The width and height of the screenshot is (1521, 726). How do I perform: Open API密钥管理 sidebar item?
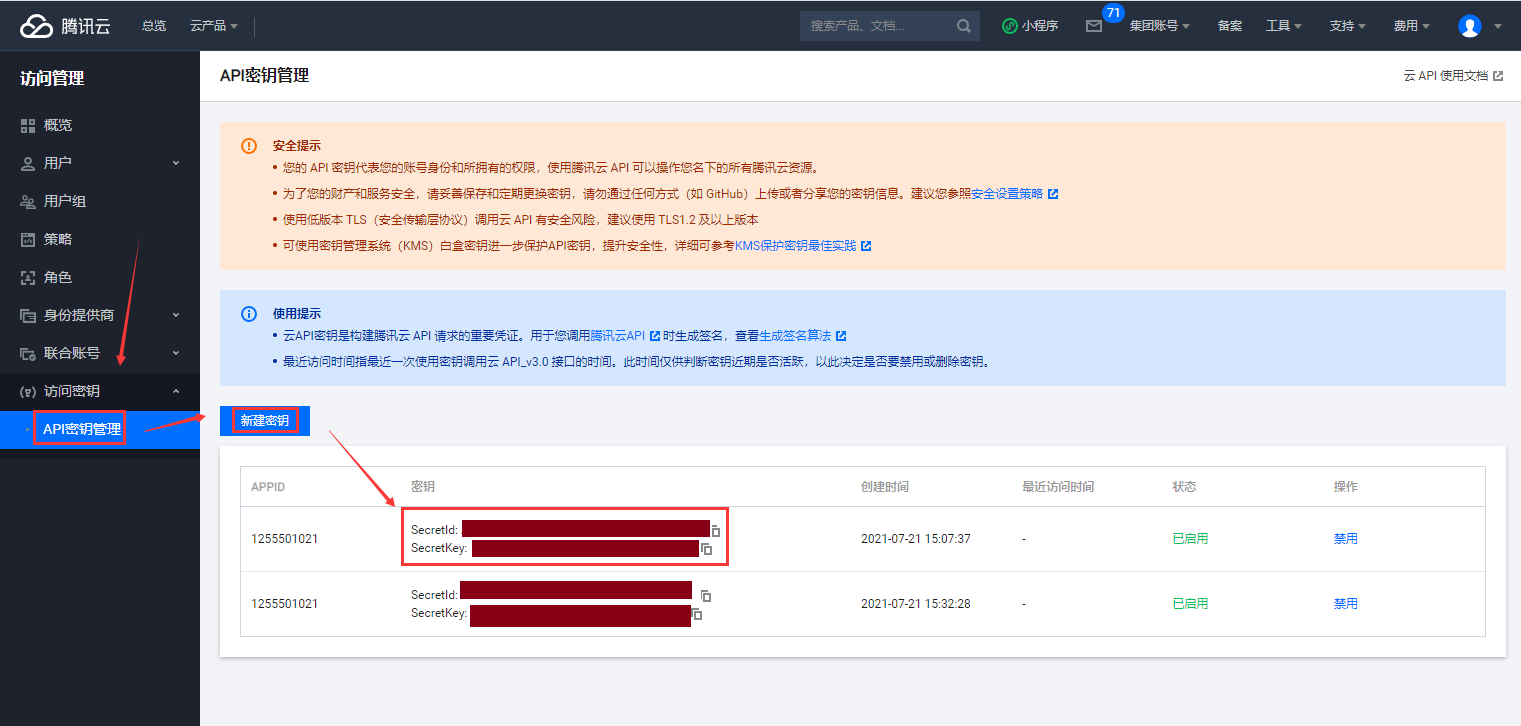[x=81, y=430]
